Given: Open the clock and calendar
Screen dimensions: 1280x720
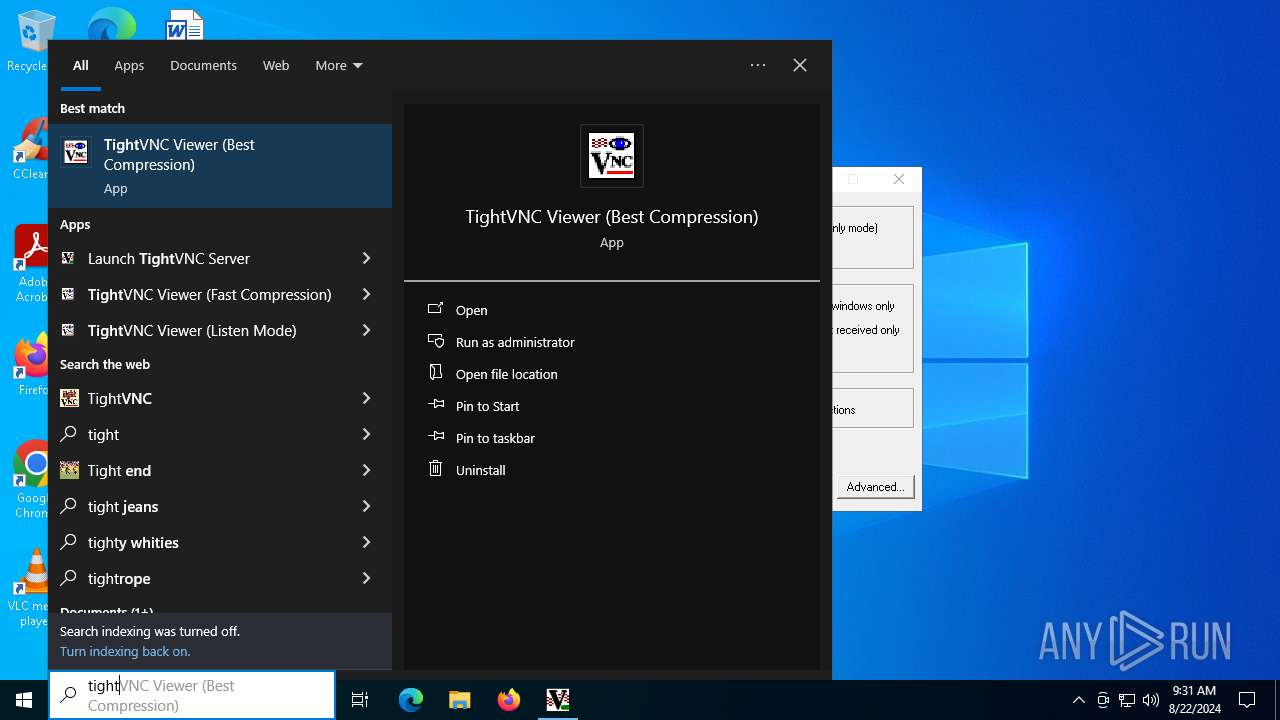Looking at the screenshot, I should coord(1194,700).
